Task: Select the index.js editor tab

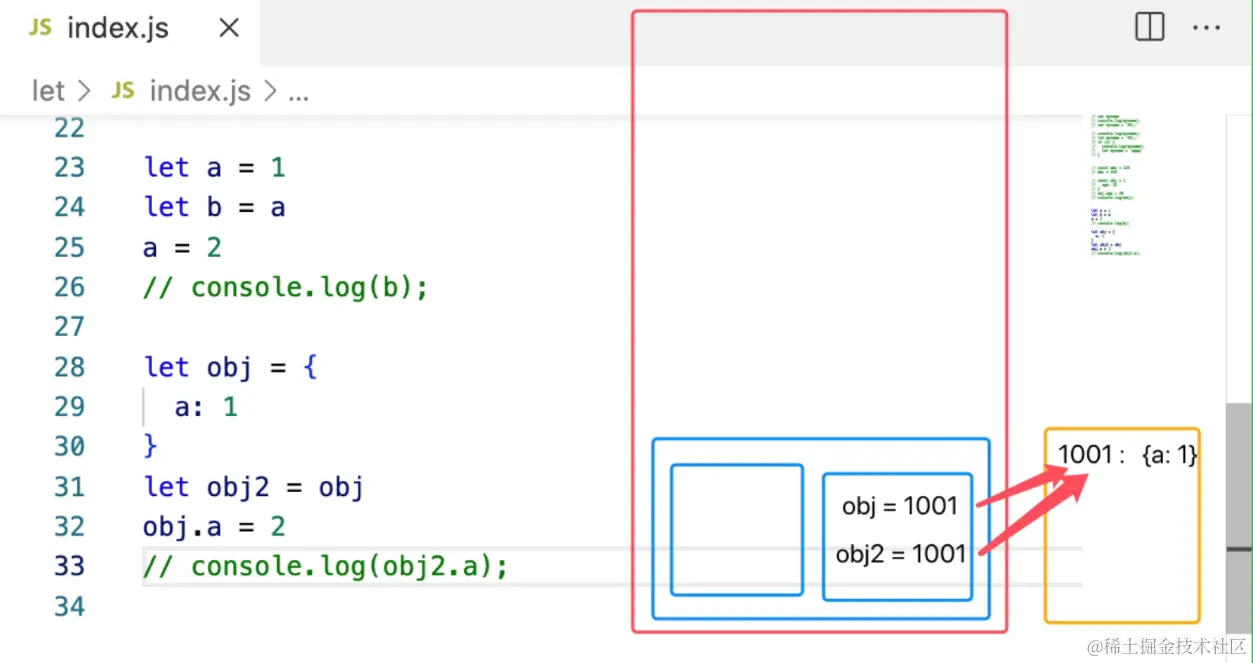Action: click(x=130, y=30)
